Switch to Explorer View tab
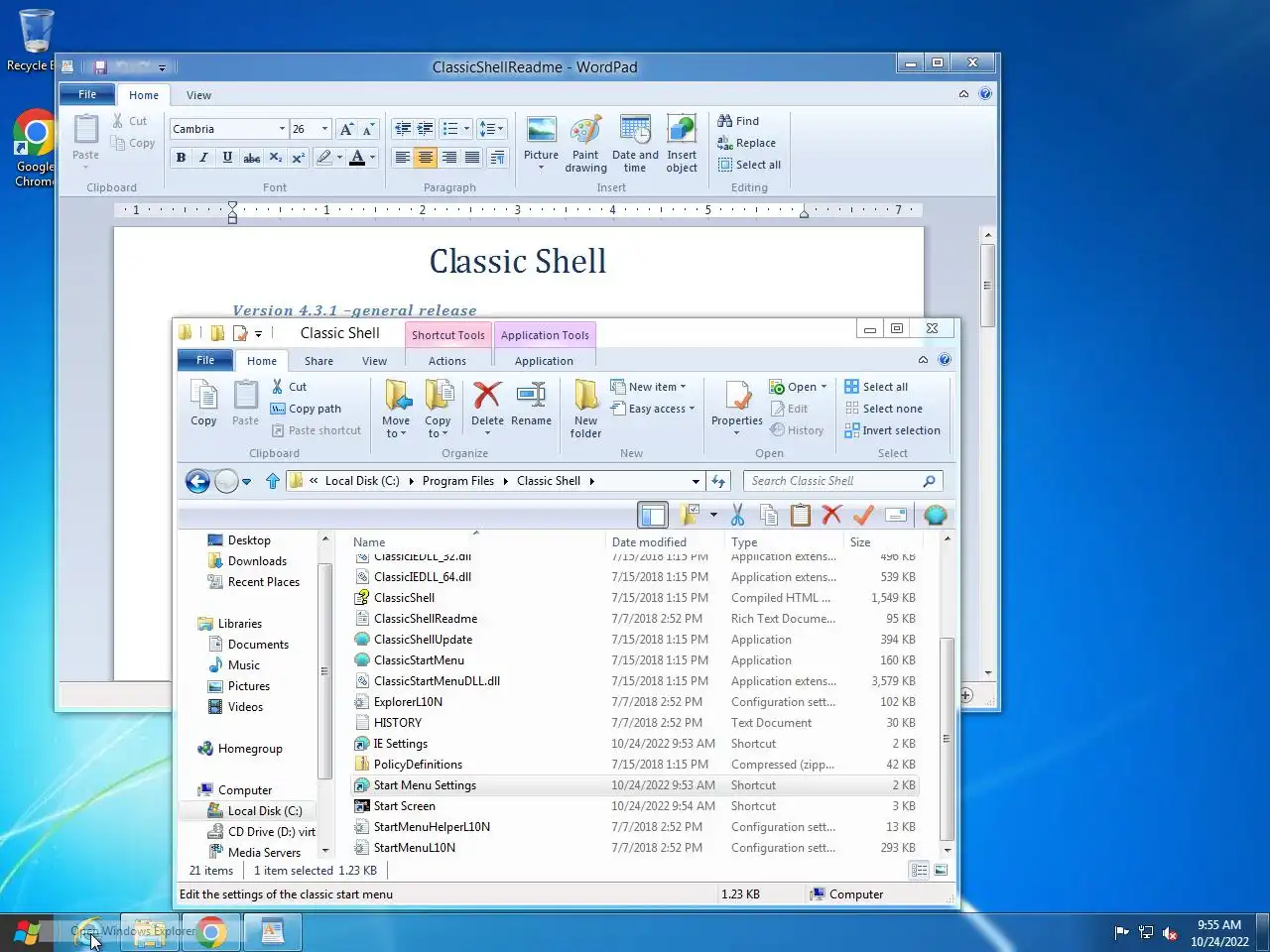Viewport: 1270px width, 952px height. (x=374, y=361)
